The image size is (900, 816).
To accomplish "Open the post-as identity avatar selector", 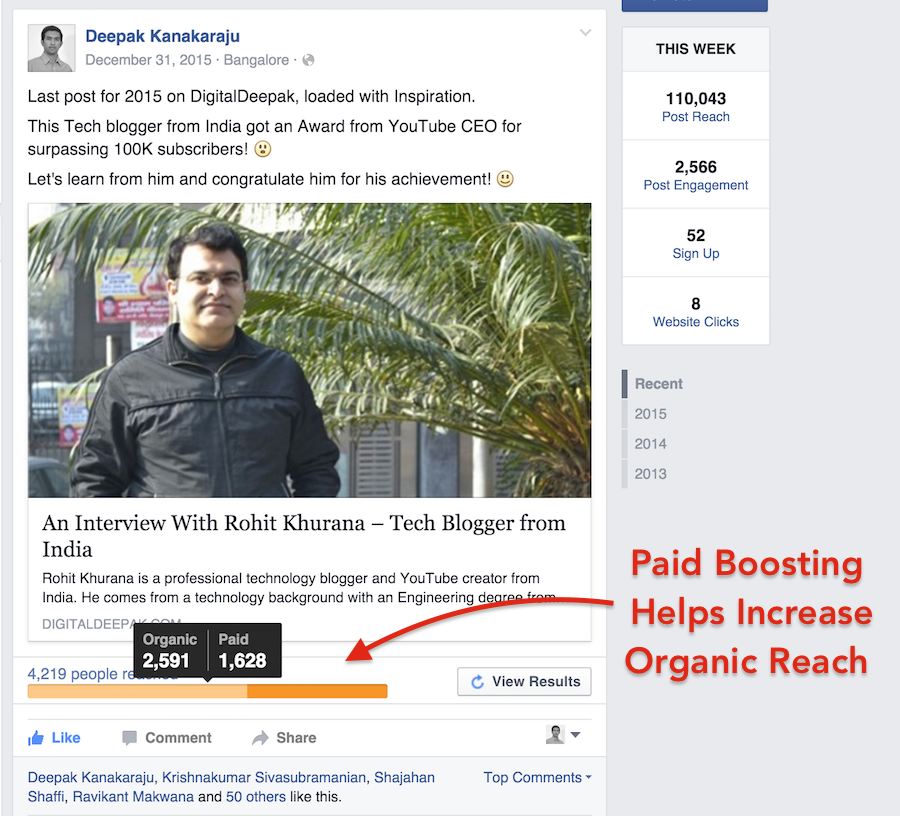I will point(555,735).
